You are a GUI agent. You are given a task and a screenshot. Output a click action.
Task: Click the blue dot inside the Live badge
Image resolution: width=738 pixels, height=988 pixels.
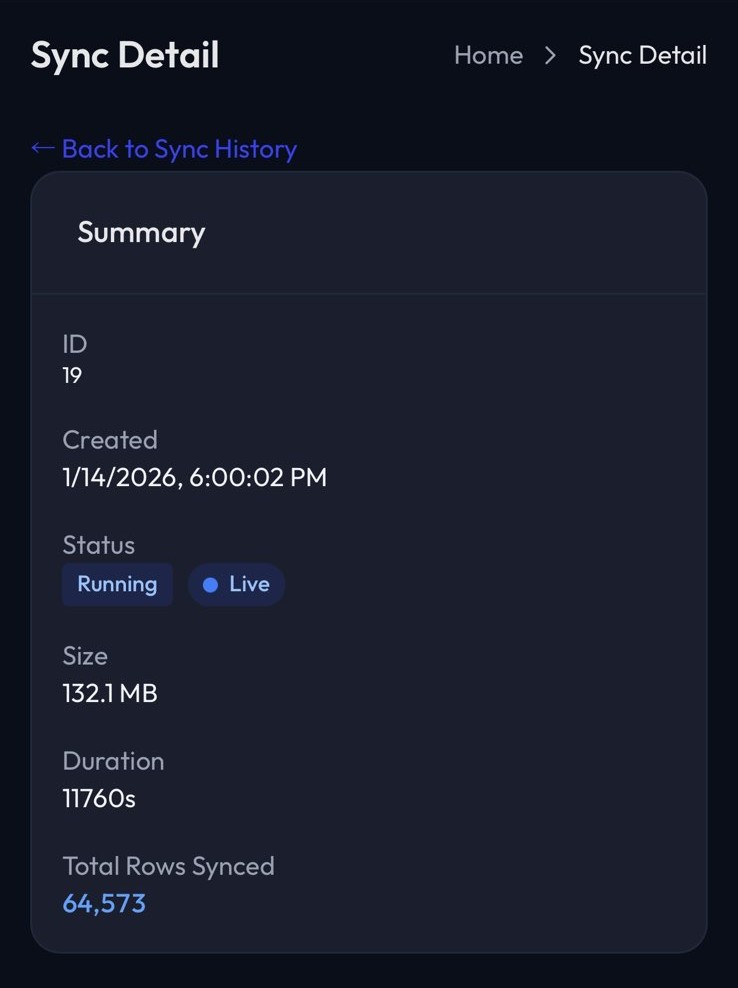point(212,584)
